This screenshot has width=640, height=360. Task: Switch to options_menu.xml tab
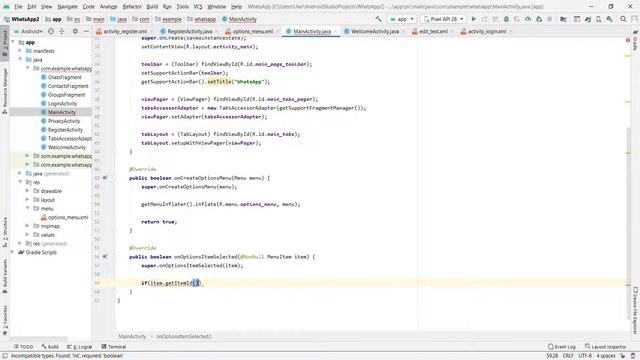252,31
